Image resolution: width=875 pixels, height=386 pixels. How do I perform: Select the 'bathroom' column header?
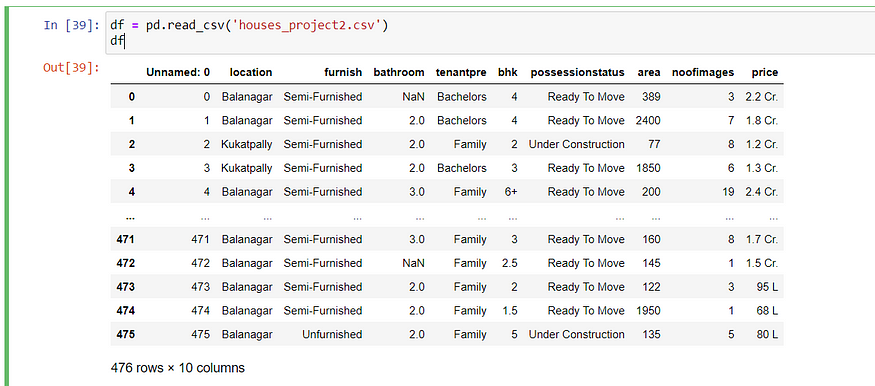[x=399, y=73]
